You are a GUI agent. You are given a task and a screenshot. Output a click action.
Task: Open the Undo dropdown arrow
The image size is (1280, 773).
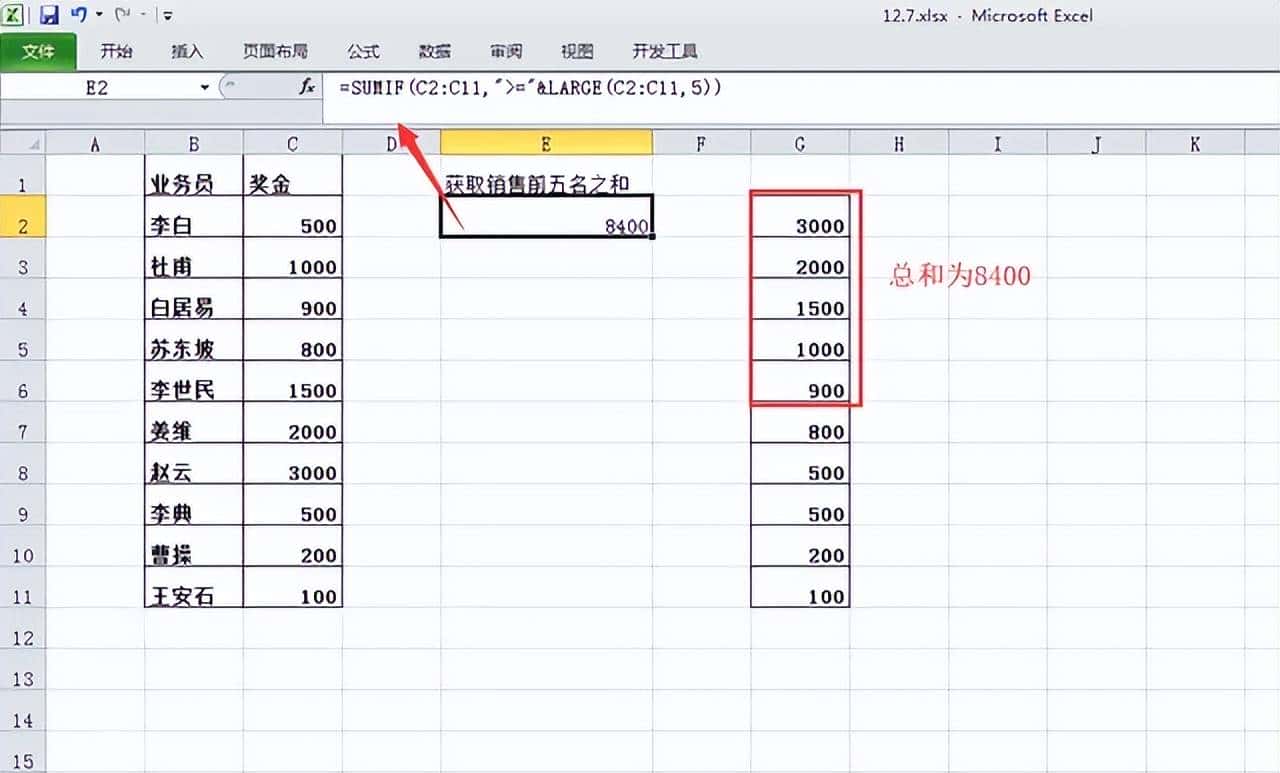pyautogui.click(x=98, y=14)
